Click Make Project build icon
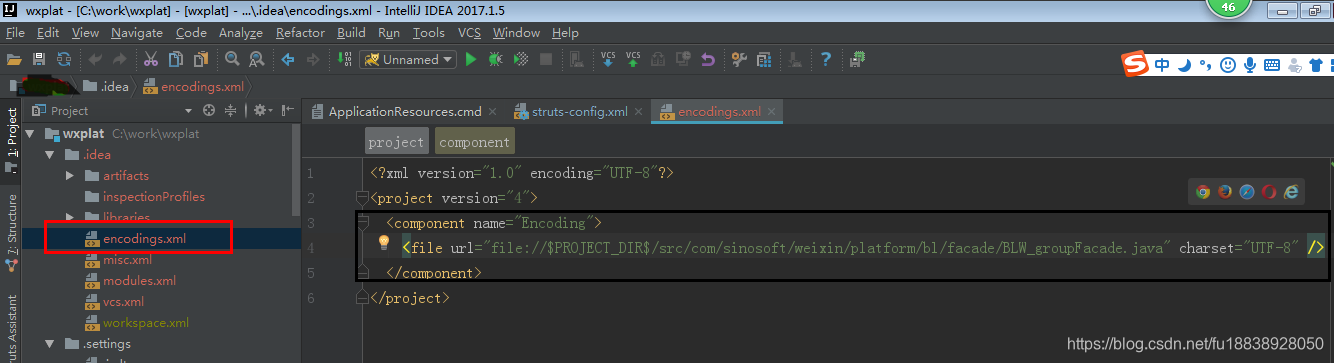1334x363 pixels. [x=343, y=59]
